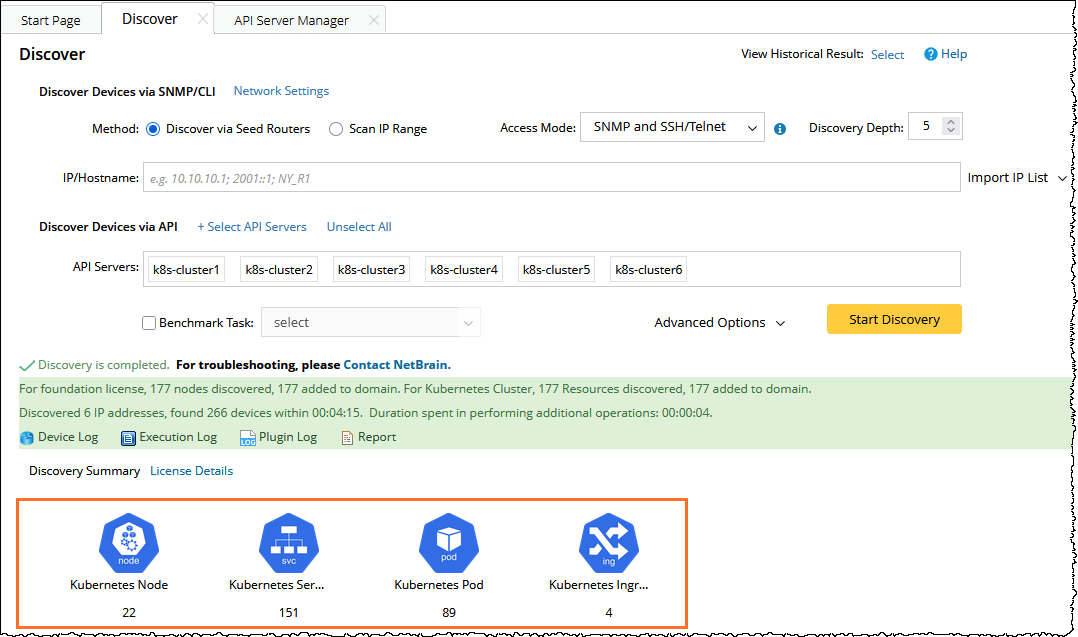This screenshot has width=1078, height=637.
Task: Select Discover via Seed Routers radio
Action: (x=153, y=129)
